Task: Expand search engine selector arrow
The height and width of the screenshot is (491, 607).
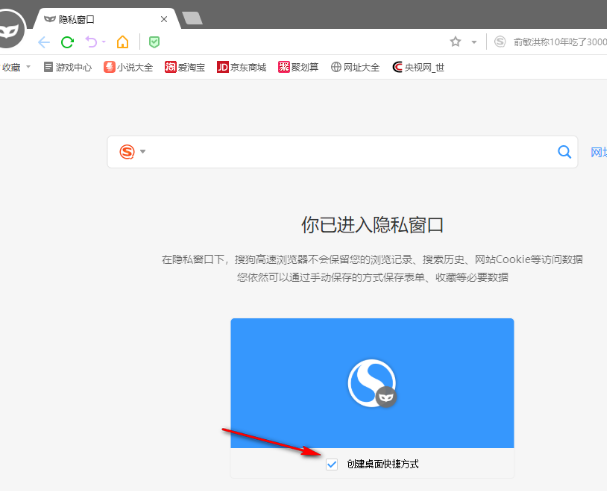Action: (143, 151)
